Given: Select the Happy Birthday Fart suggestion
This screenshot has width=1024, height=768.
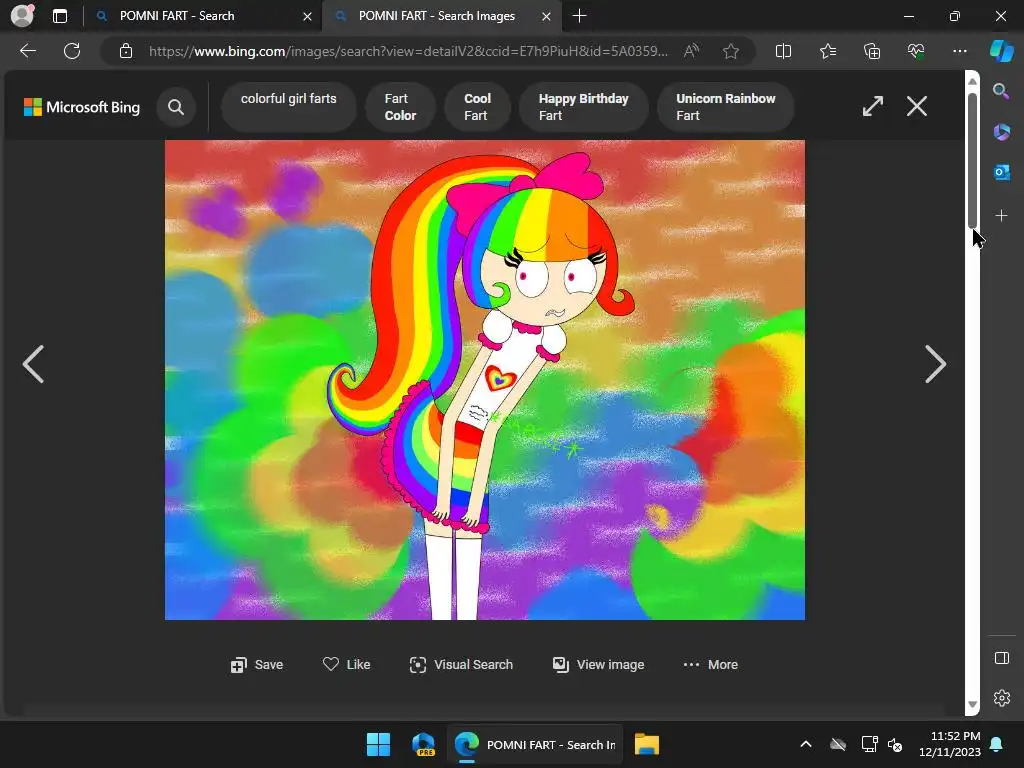Looking at the screenshot, I should pos(583,106).
